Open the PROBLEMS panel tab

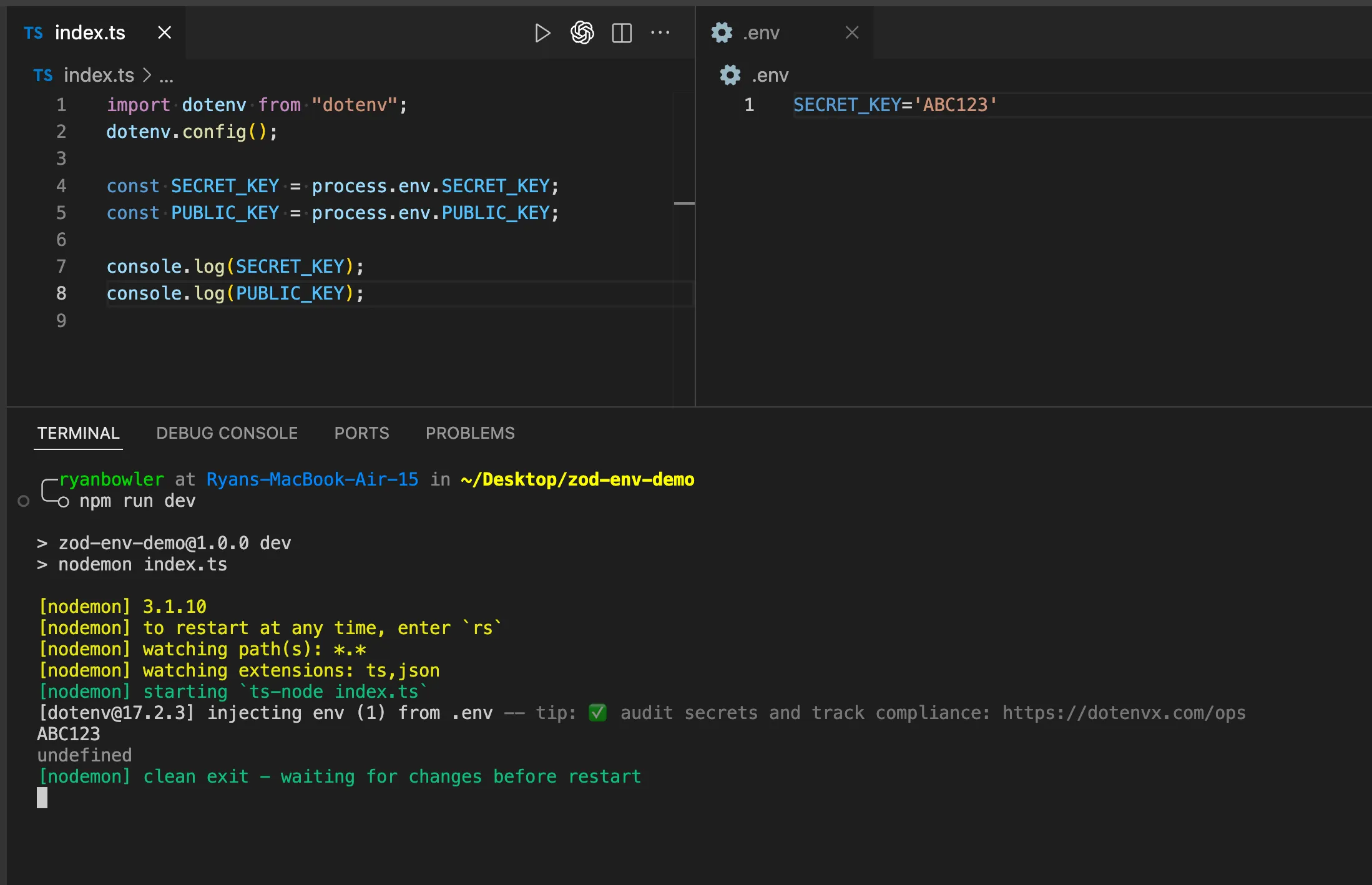pos(470,433)
